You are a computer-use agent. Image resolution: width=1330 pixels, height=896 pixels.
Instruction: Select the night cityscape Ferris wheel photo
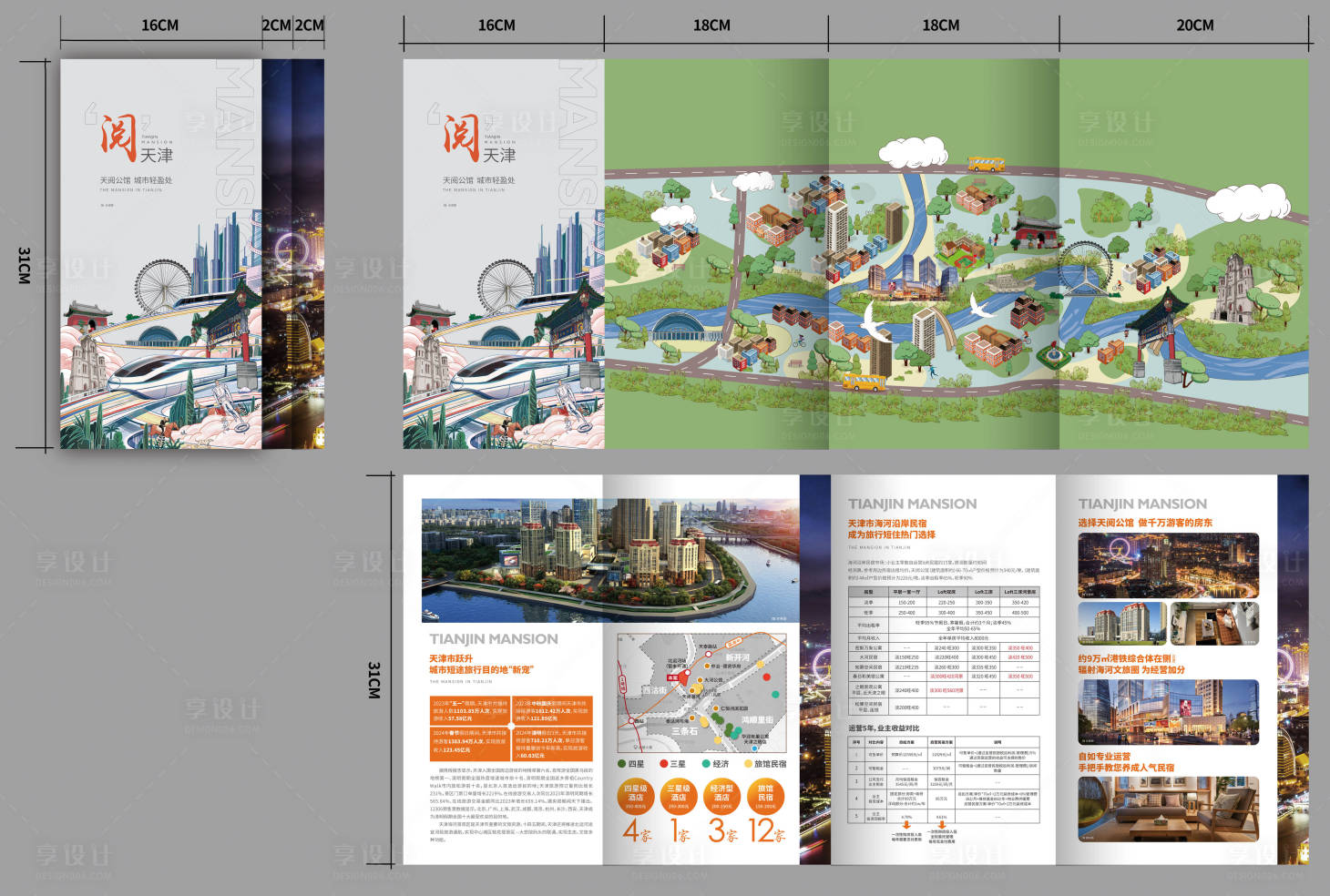[1168, 565]
